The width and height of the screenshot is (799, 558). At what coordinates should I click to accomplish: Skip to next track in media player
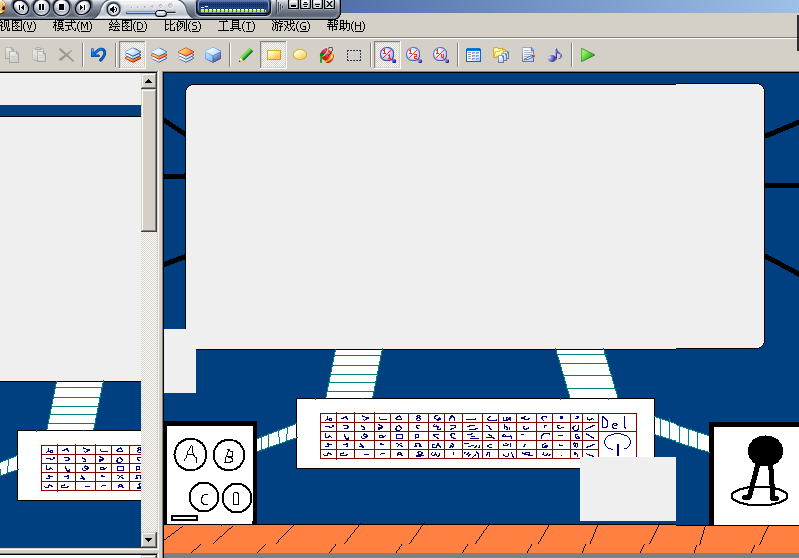click(82, 7)
